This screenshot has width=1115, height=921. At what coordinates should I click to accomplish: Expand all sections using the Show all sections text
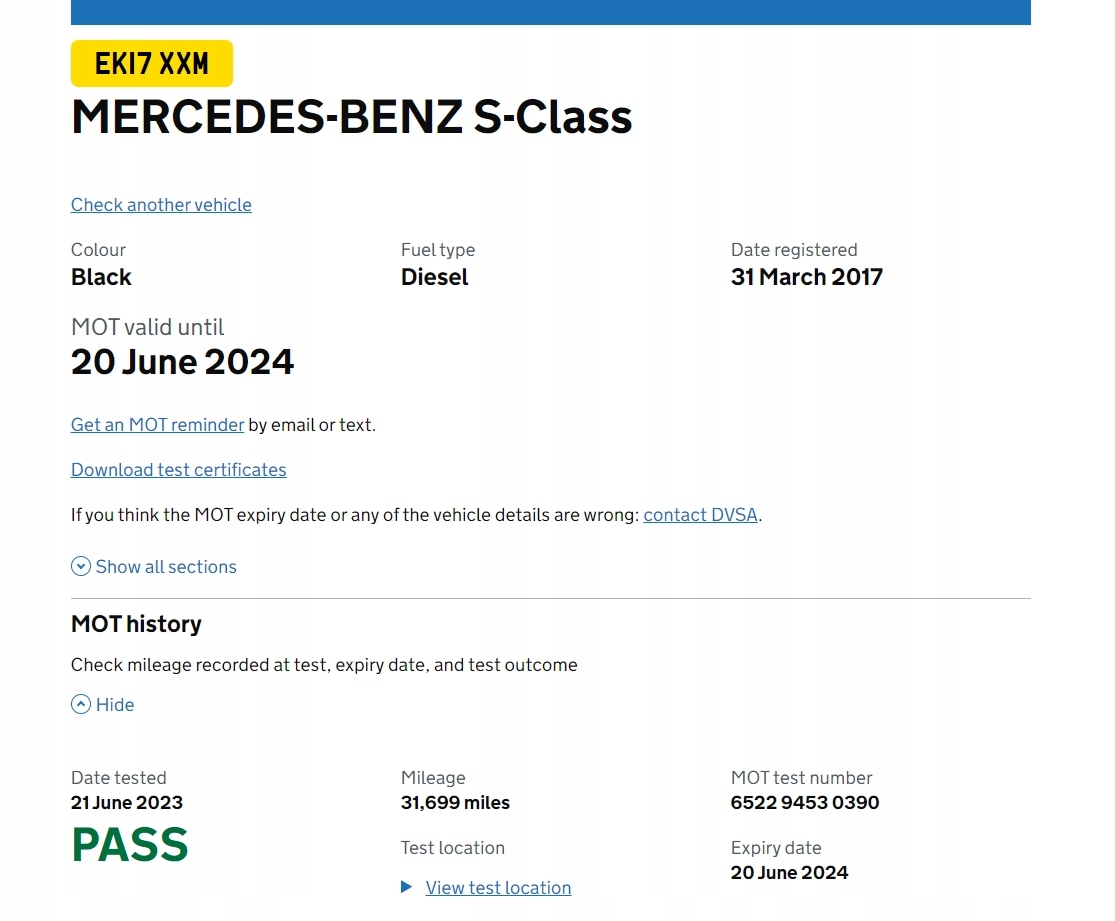pyautogui.click(x=166, y=567)
